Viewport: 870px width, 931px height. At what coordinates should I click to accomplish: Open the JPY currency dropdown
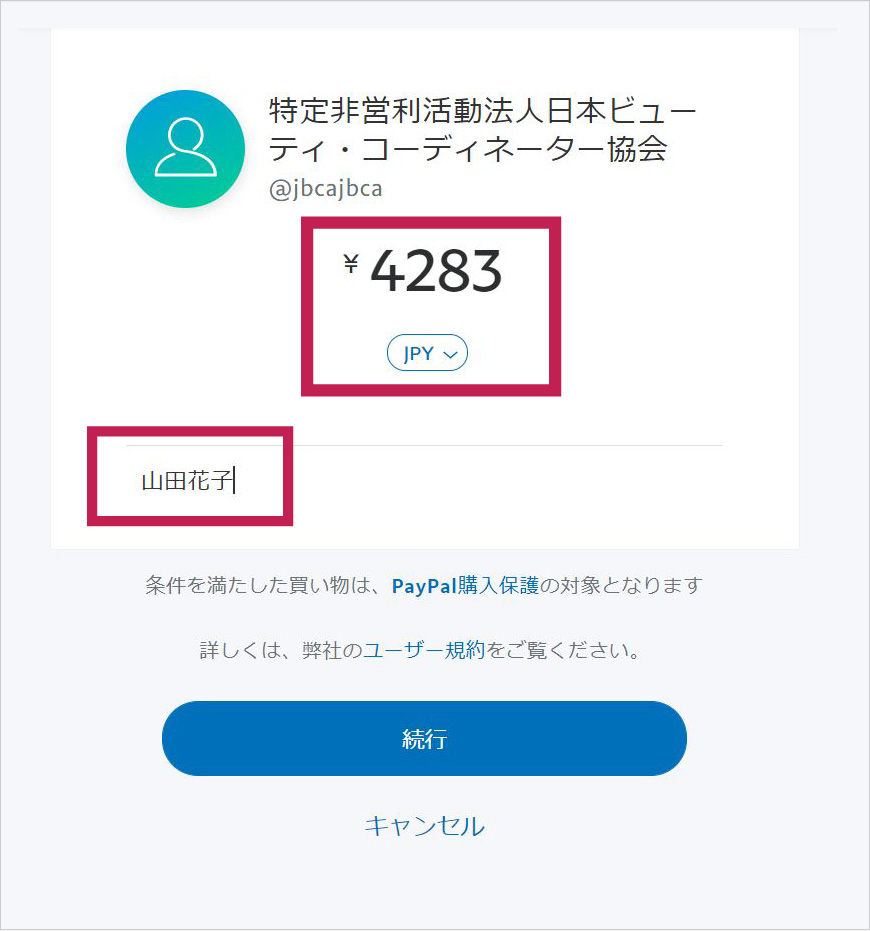point(427,353)
